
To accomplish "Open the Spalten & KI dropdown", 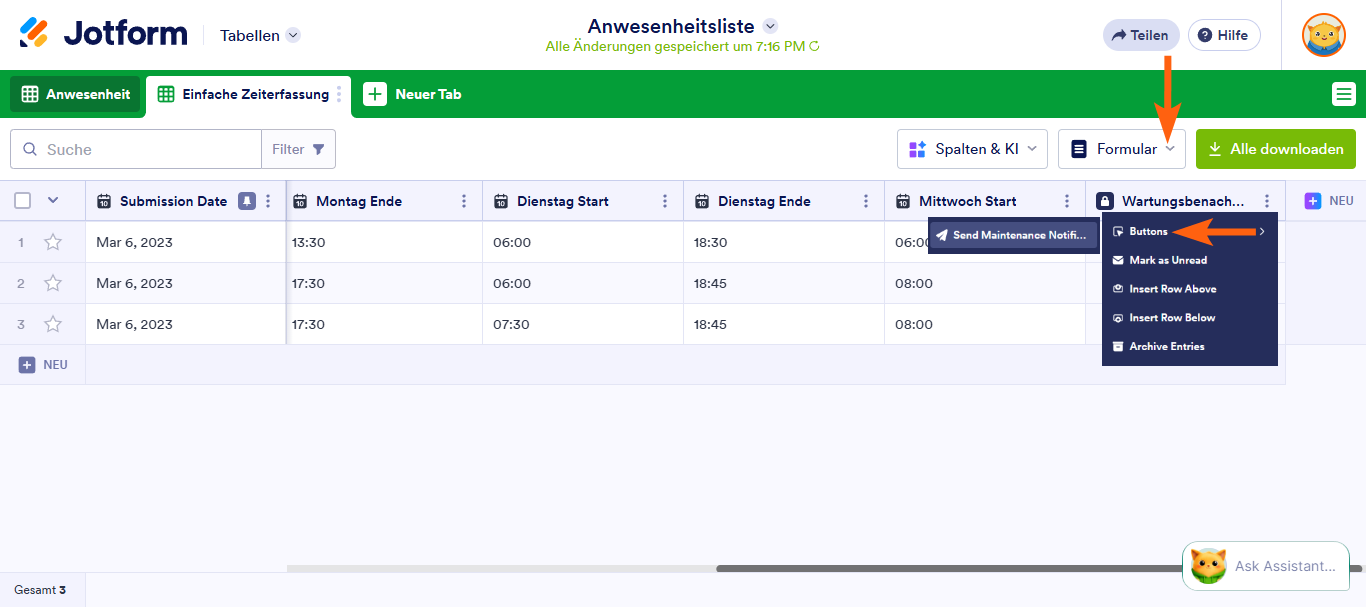I will (972, 149).
